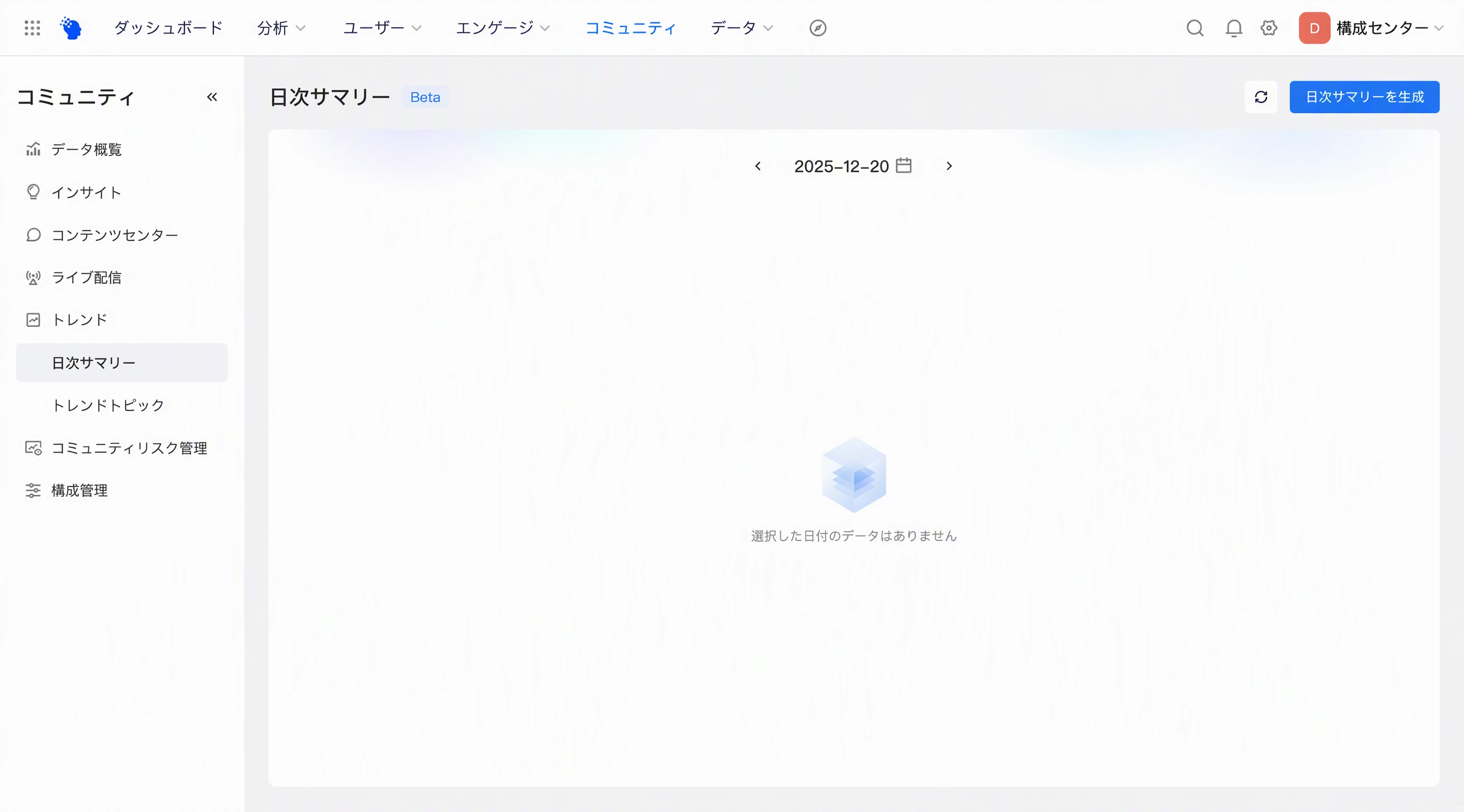Click the Beta badge
The width and height of the screenshot is (1464, 812).
tap(425, 97)
